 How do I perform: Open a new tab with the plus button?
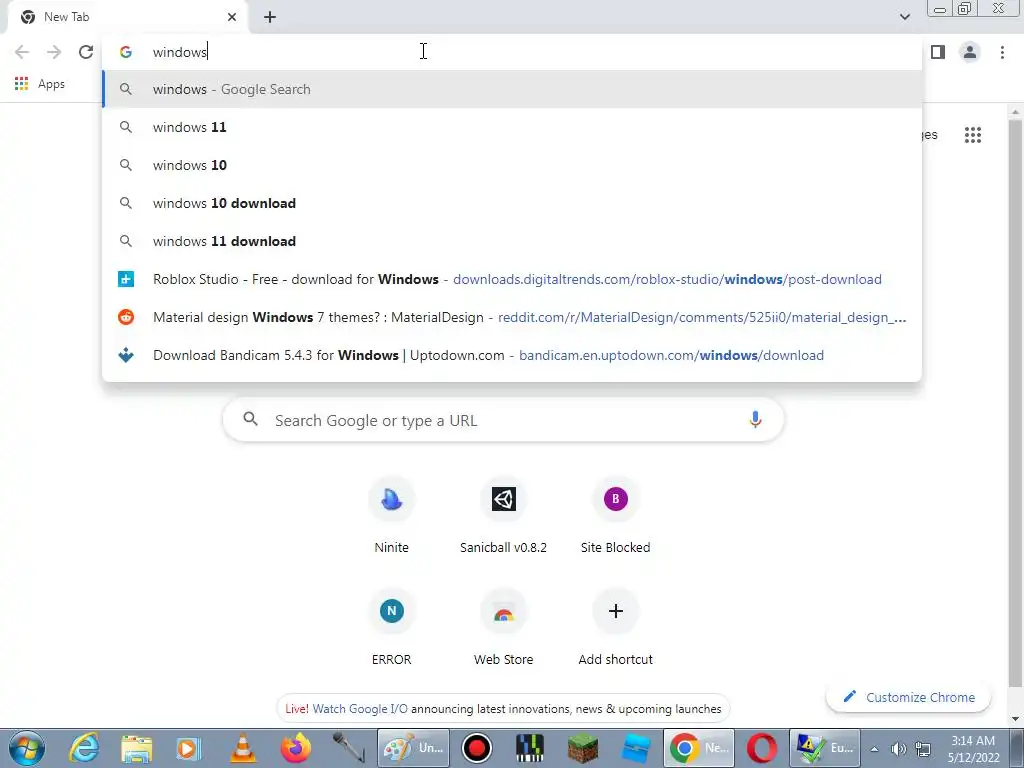[x=270, y=17]
